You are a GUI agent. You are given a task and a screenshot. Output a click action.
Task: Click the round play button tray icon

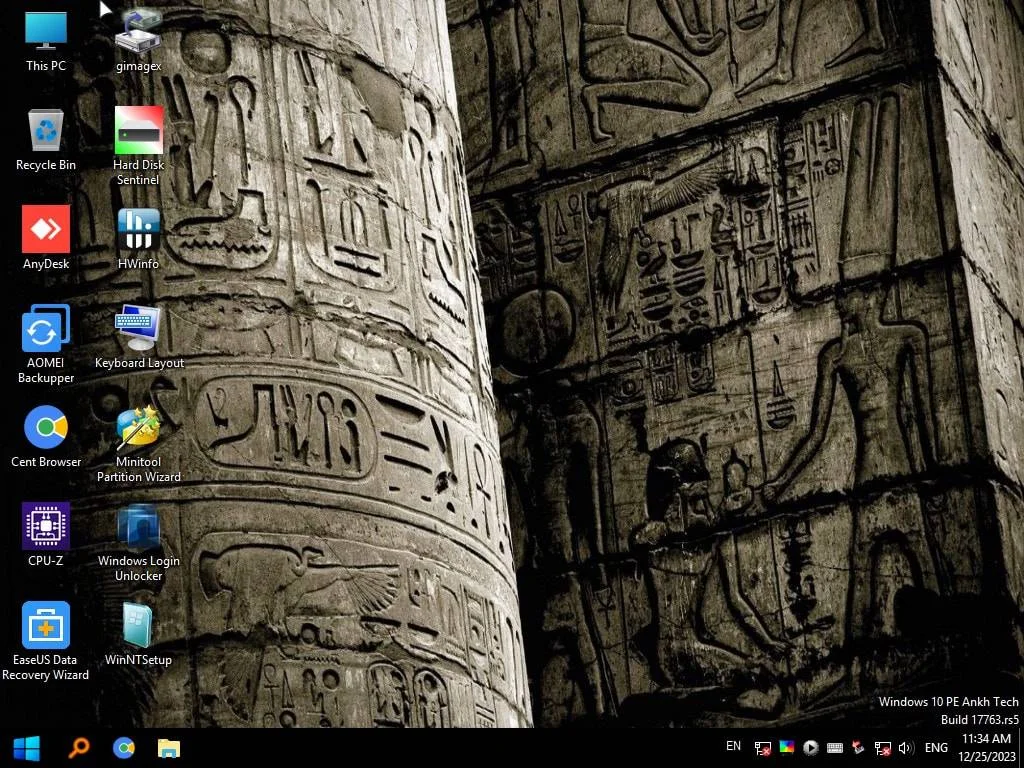[810, 748]
